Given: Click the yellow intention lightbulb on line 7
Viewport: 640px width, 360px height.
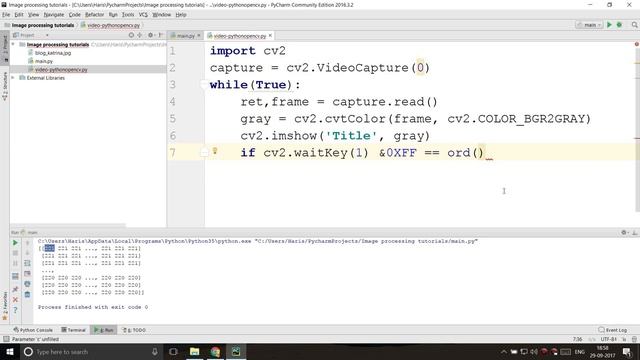Looking at the screenshot, I should tap(215, 151).
